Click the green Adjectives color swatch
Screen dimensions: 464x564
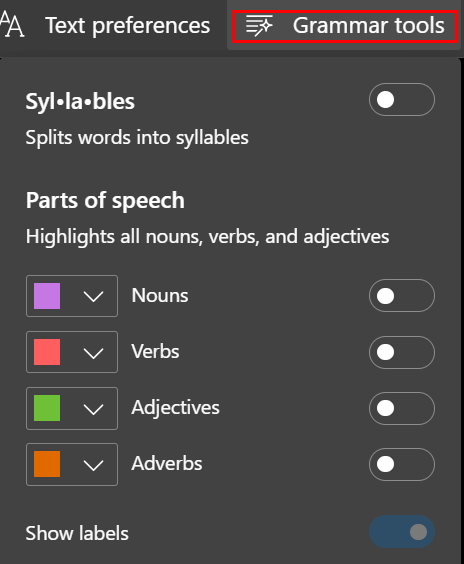47,408
